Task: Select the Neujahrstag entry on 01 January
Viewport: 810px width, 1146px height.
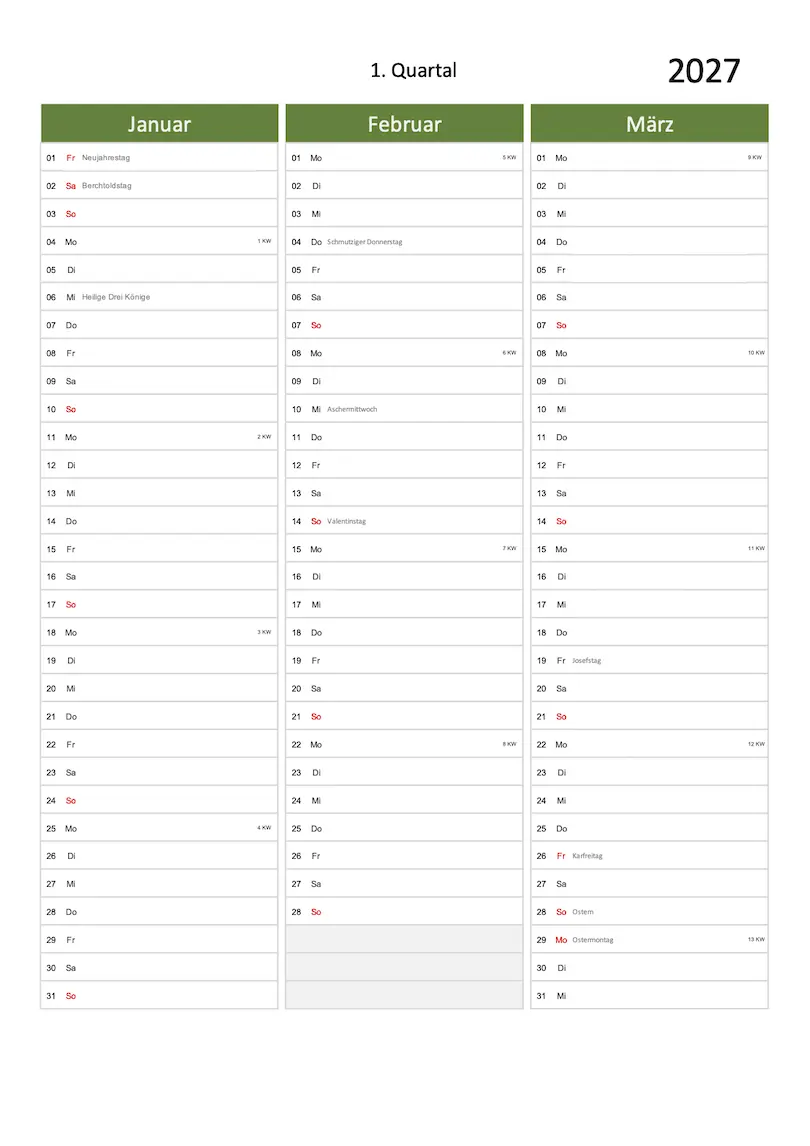Action: (x=106, y=158)
